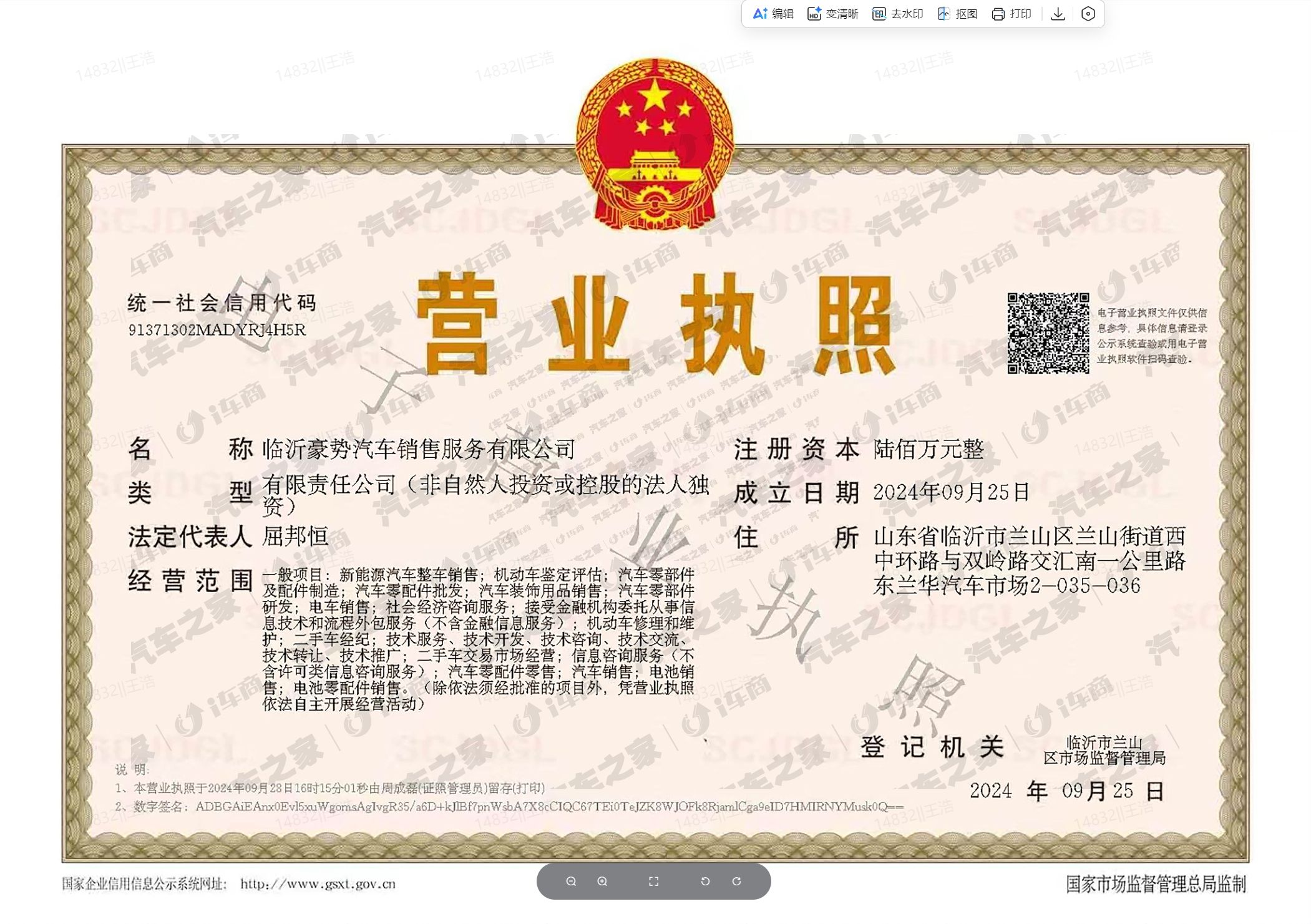Click company name 临沂豪势汽车销售服务有限公司
This screenshot has width=1311, height=924.
point(418,449)
